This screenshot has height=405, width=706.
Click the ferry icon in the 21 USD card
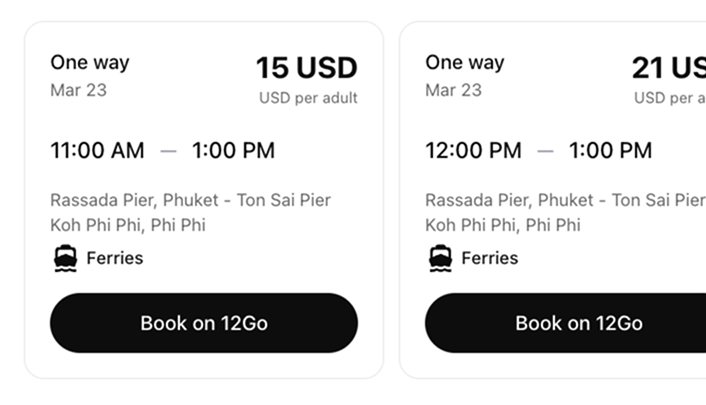click(x=440, y=259)
